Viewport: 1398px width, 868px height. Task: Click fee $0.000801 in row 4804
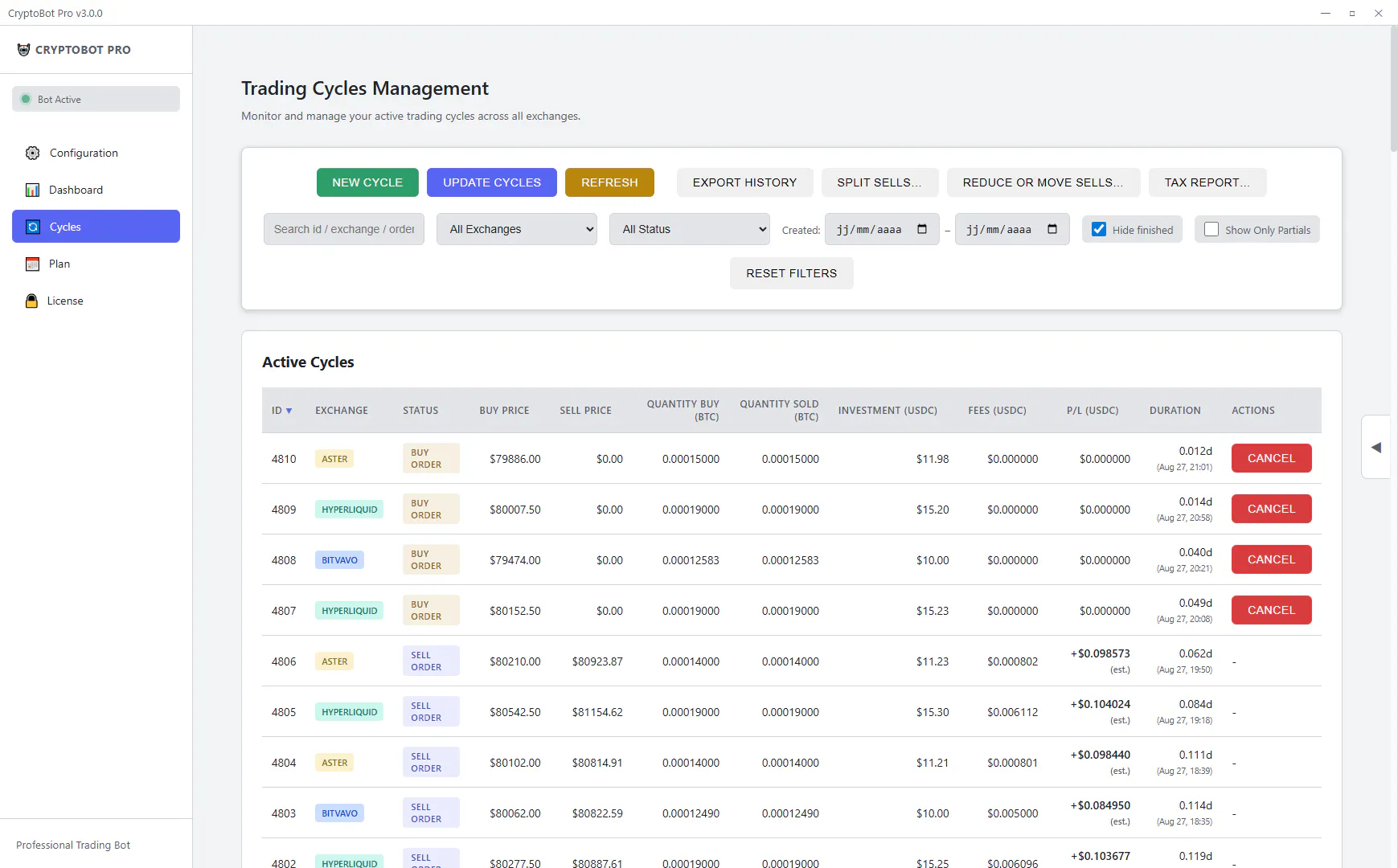1012,763
